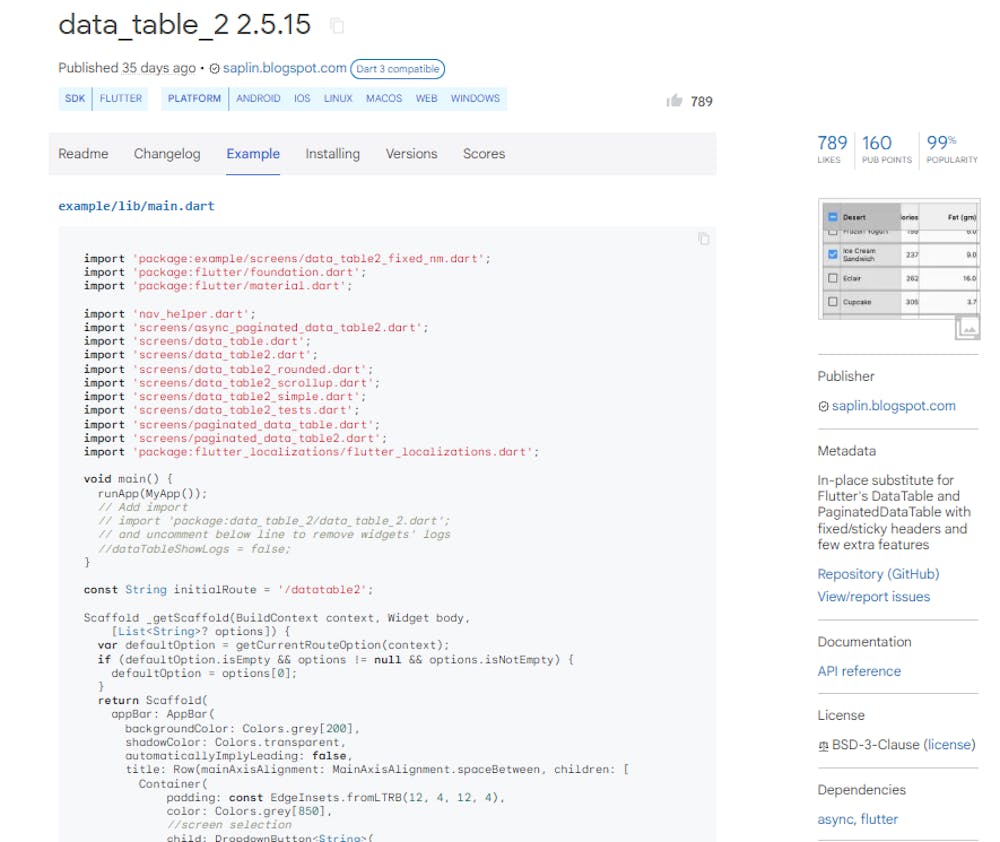Image resolution: width=1000 pixels, height=842 pixels.
Task: Click the Dependencies heading
Action: (862, 790)
